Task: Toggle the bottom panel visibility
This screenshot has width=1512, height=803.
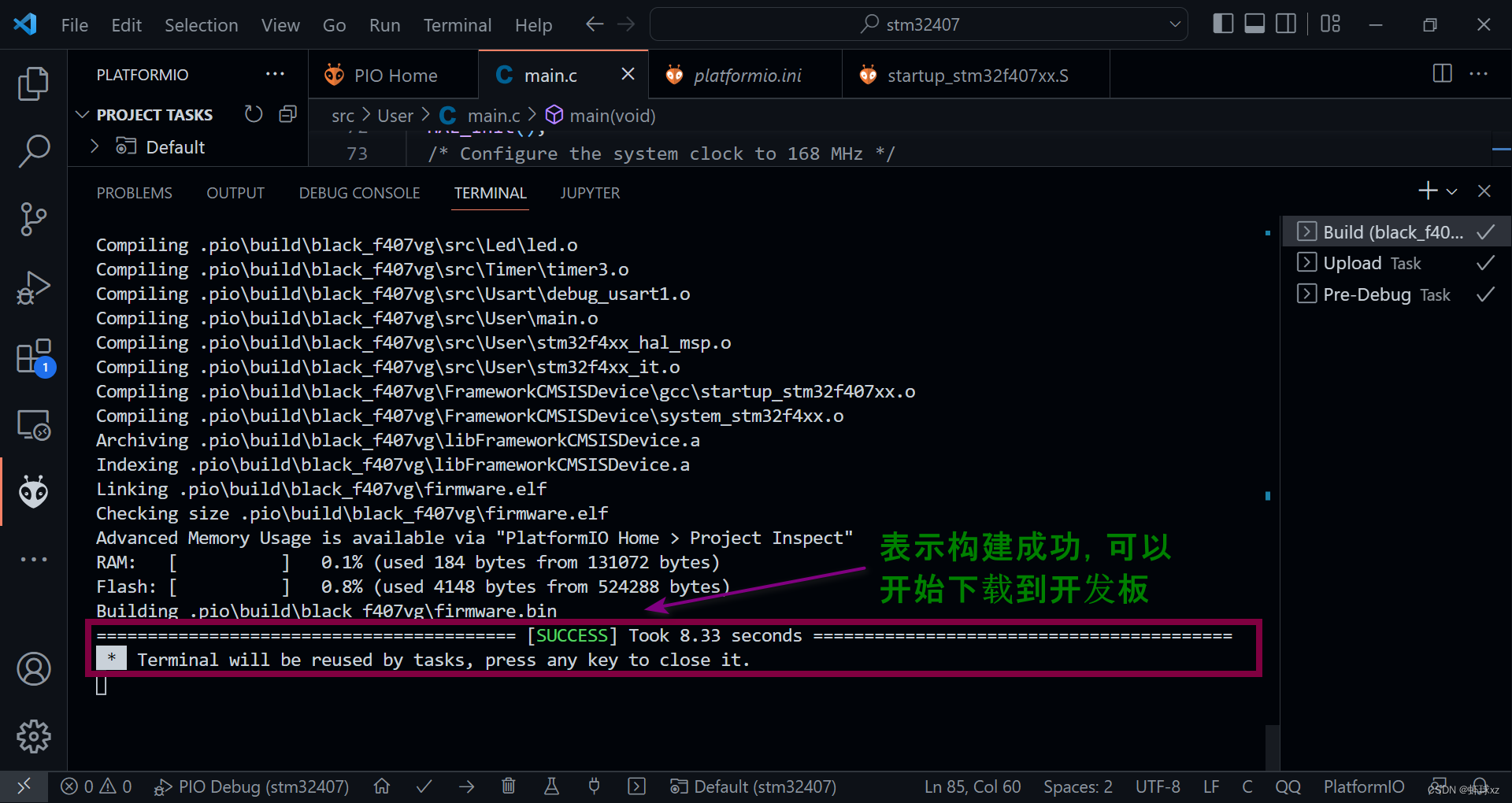Action: click(1254, 24)
